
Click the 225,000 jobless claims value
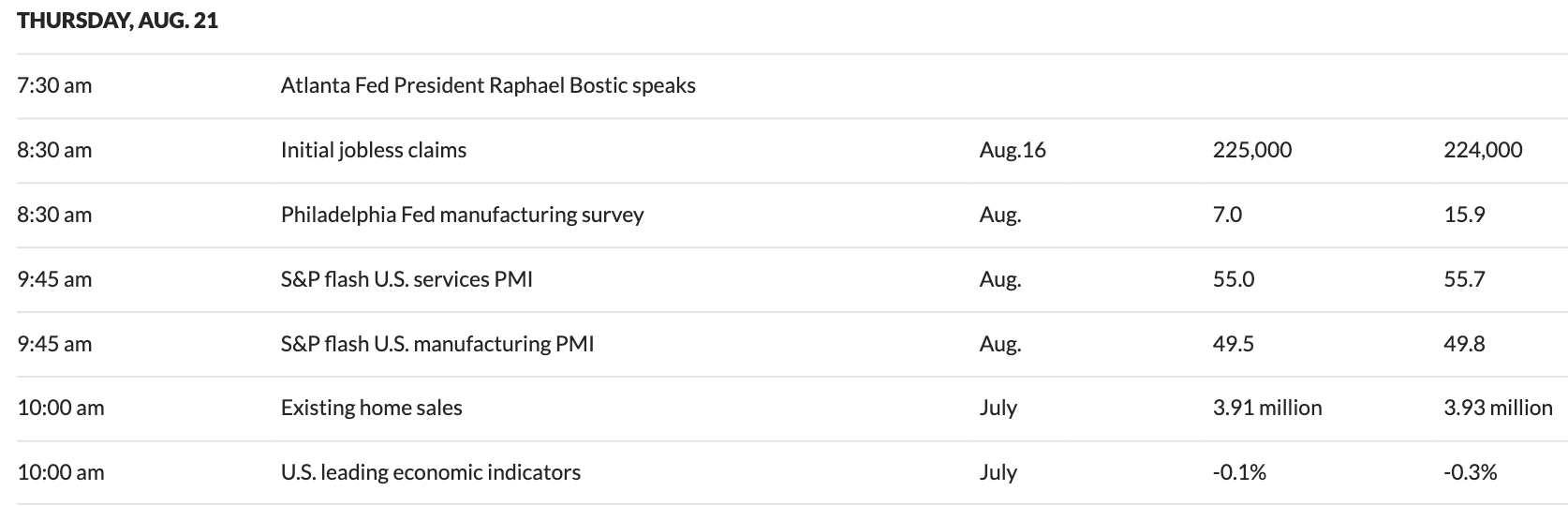tap(1251, 150)
